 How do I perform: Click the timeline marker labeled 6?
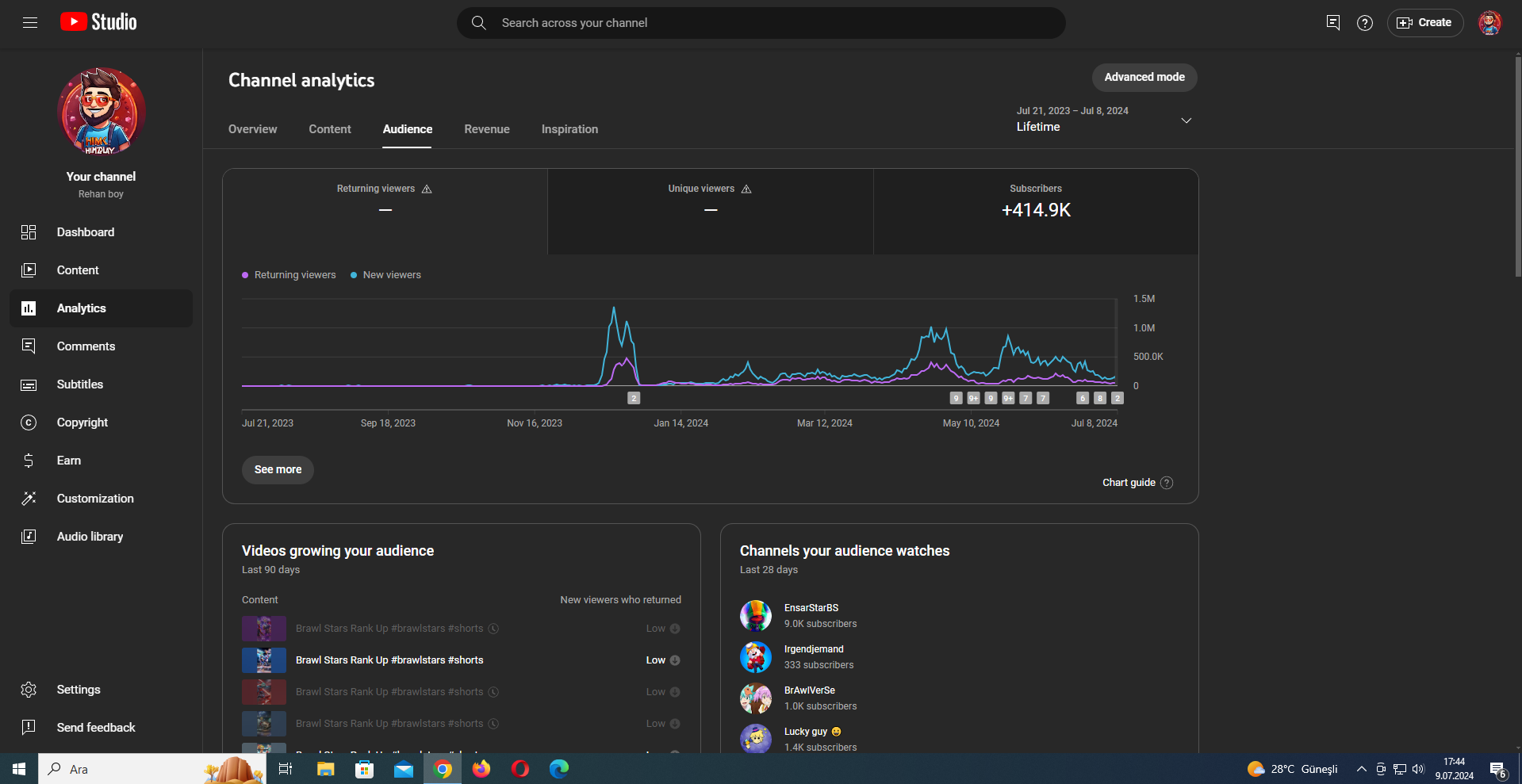click(1083, 398)
